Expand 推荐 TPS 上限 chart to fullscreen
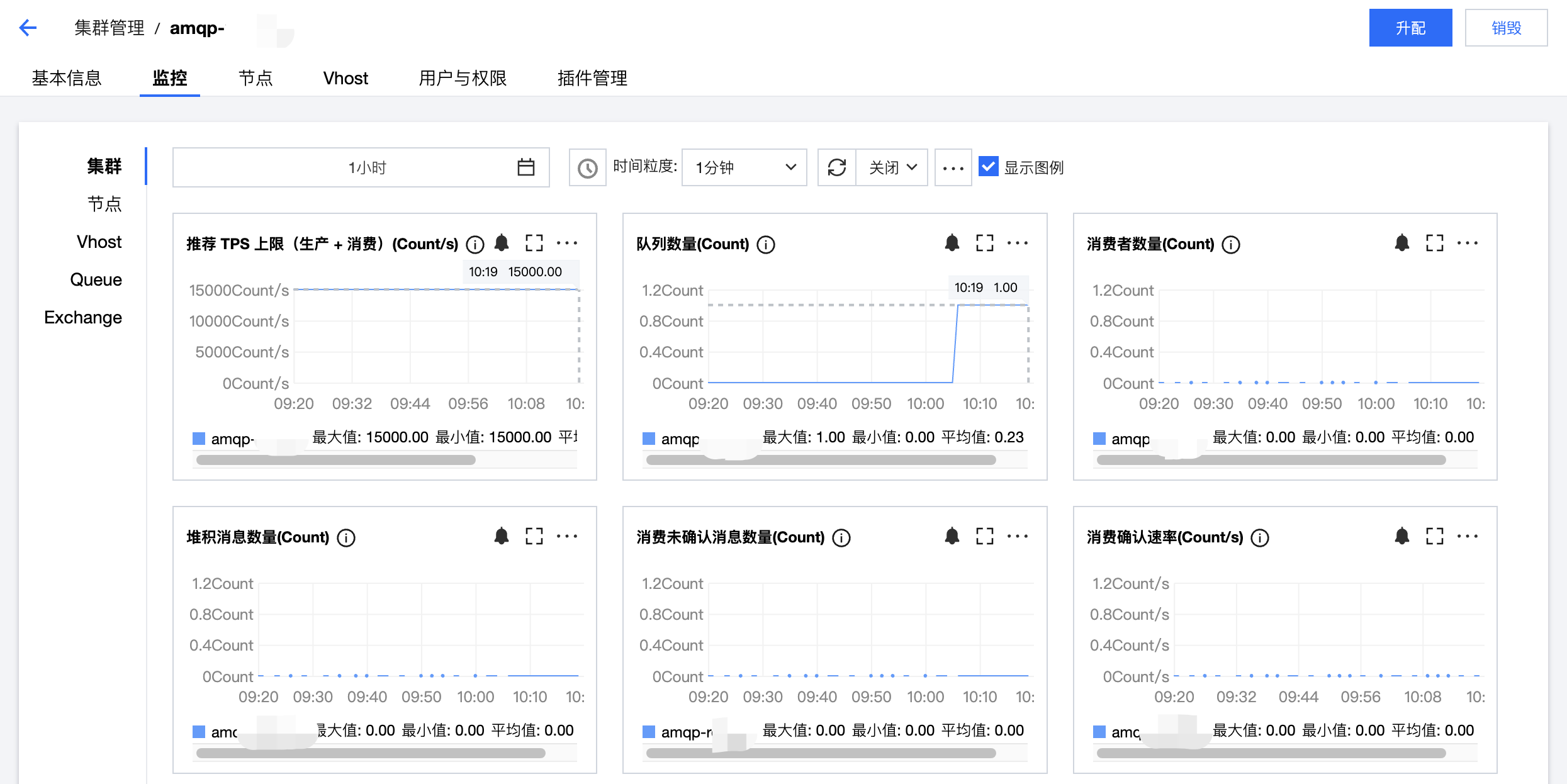The width and height of the screenshot is (1567, 784). coord(534,243)
